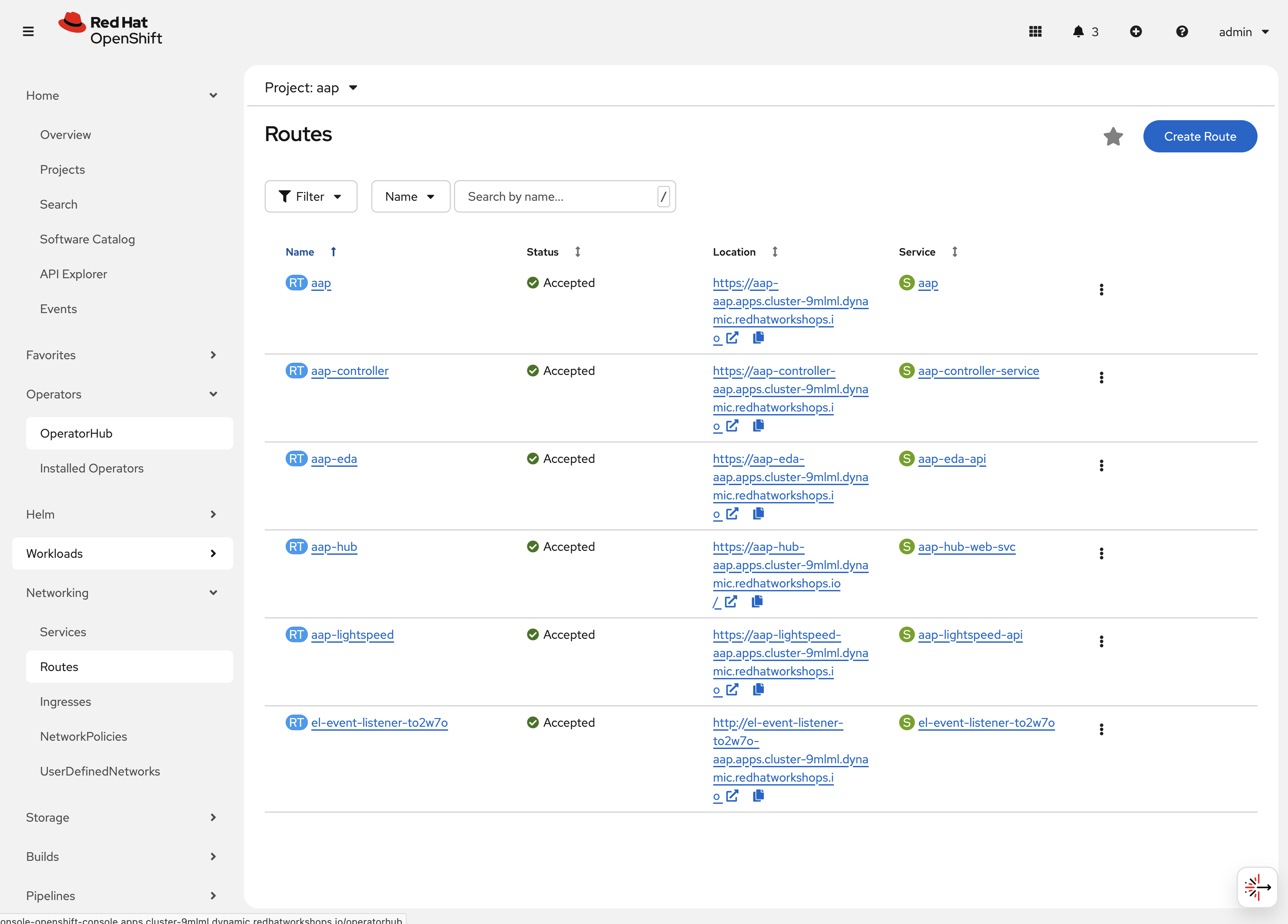Click the notifications bell icon
The height and width of the screenshot is (924, 1288).
point(1078,31)
